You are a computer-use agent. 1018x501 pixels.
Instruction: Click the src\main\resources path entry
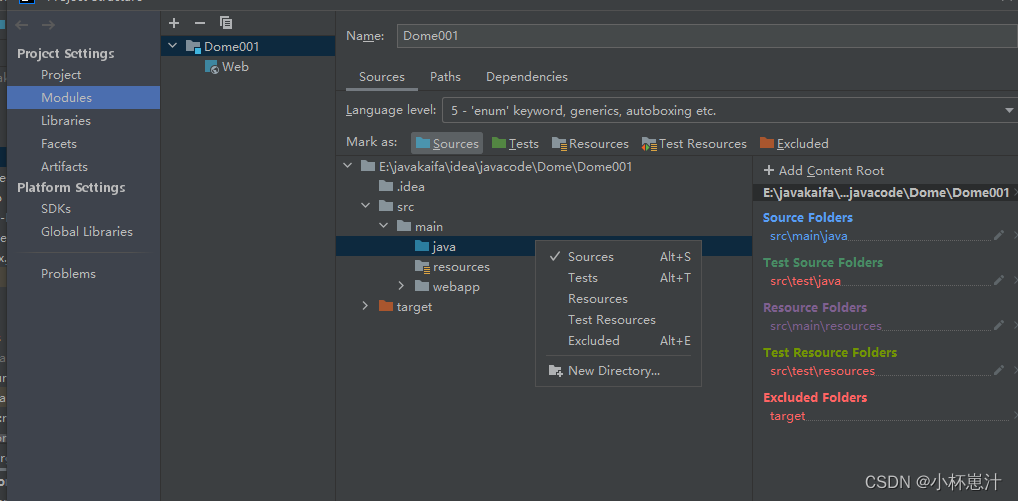click(826, 326)
